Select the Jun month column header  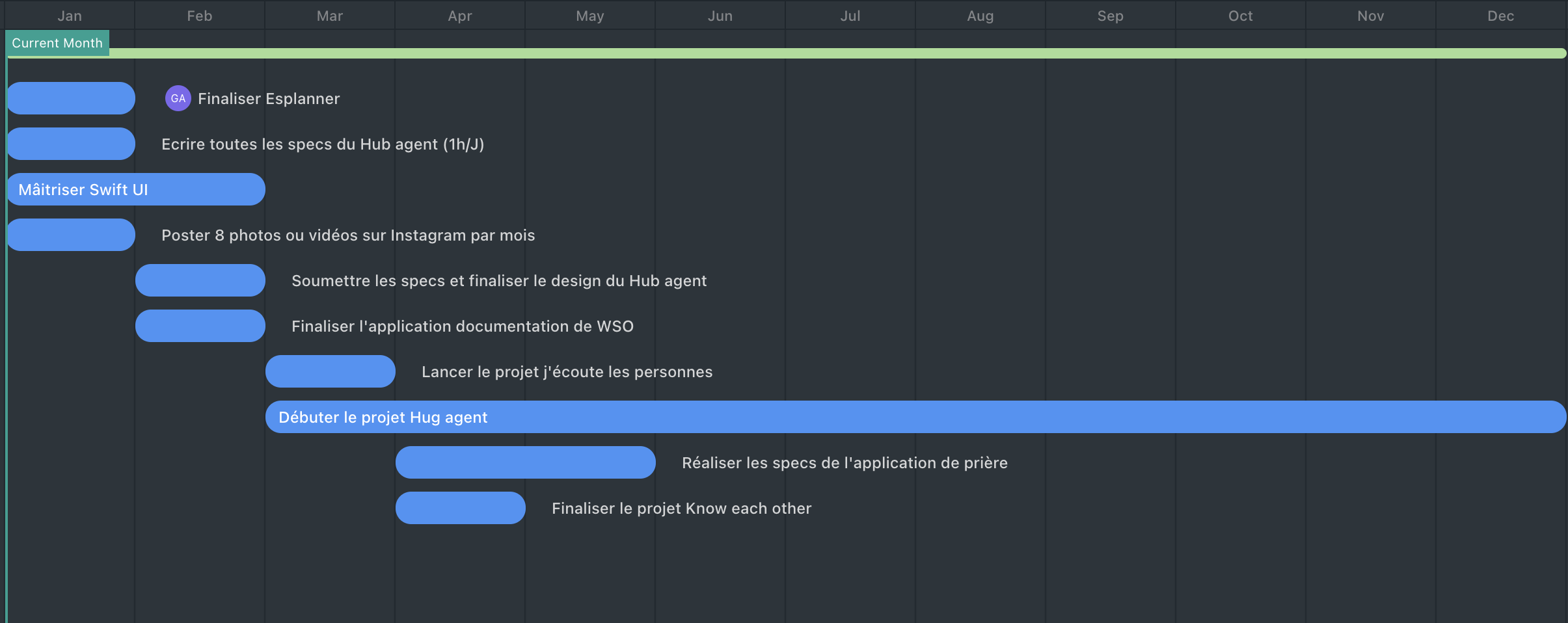pos(720,16)
